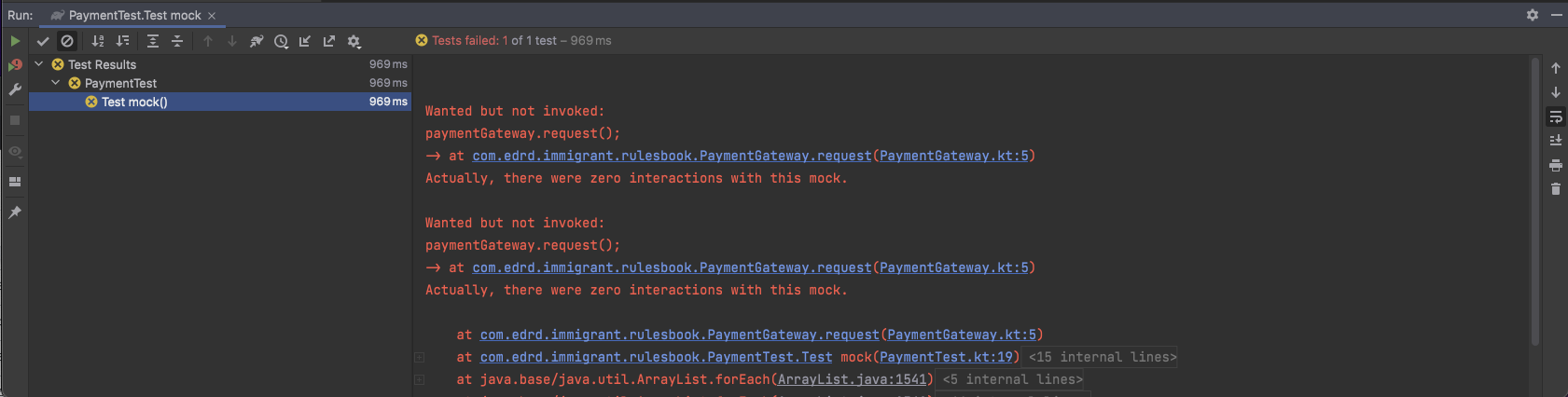Open the PaymentTest.kt:19 stack trace link
1568x397 pixels.
946,357
